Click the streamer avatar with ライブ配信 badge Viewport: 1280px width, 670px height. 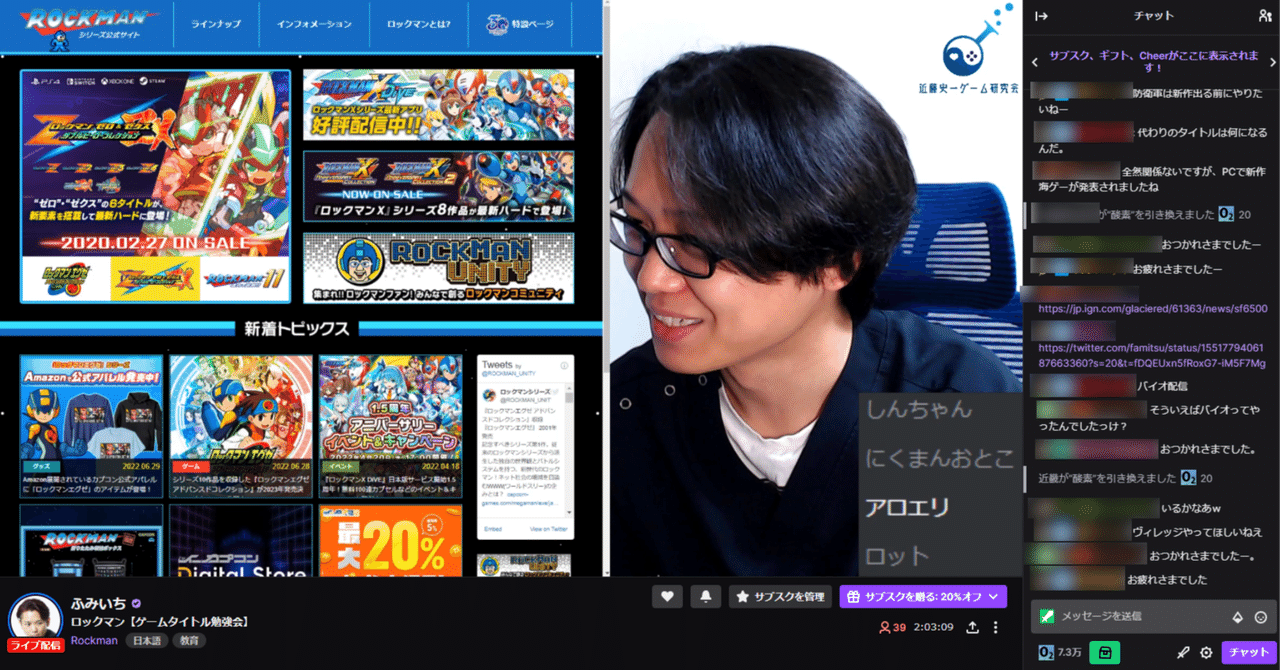[x=36, y=621]
